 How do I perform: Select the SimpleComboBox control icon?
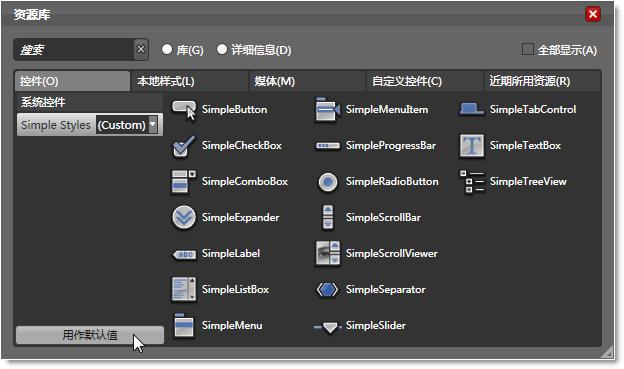click(183, 182)
